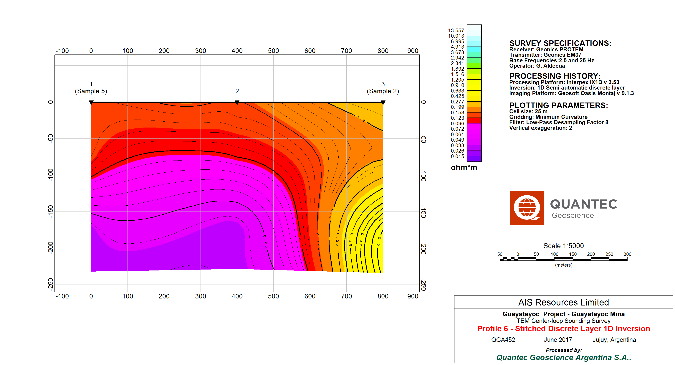Select station 2 triangle marker on profile
Viewport: 675px width, 365px height.
tap(237, 102)
